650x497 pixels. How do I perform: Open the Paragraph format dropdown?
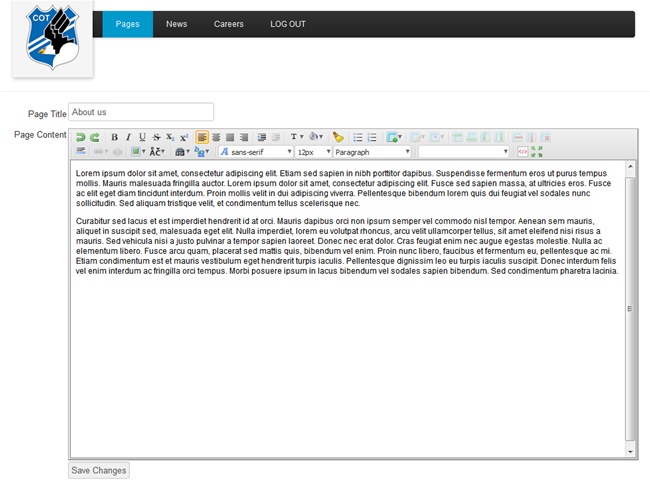click(372, 152)
